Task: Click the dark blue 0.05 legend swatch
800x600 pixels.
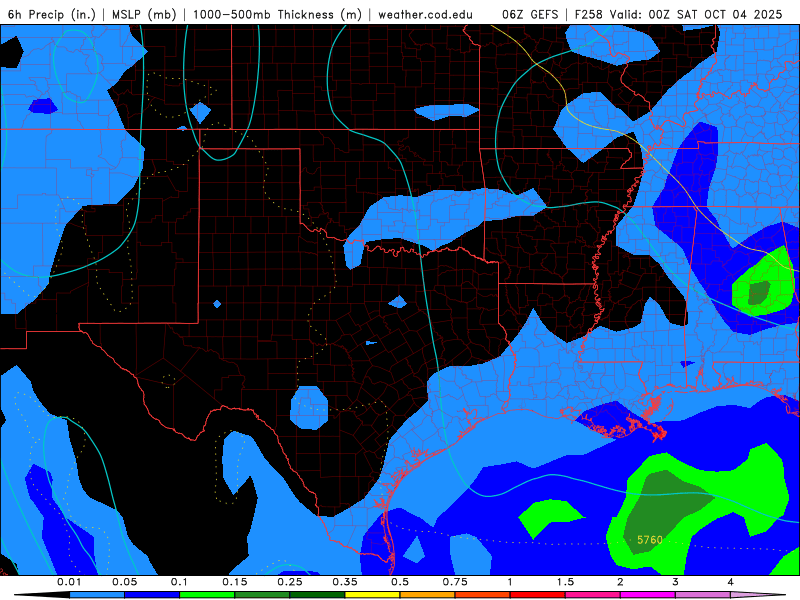Action: [152, 595]
